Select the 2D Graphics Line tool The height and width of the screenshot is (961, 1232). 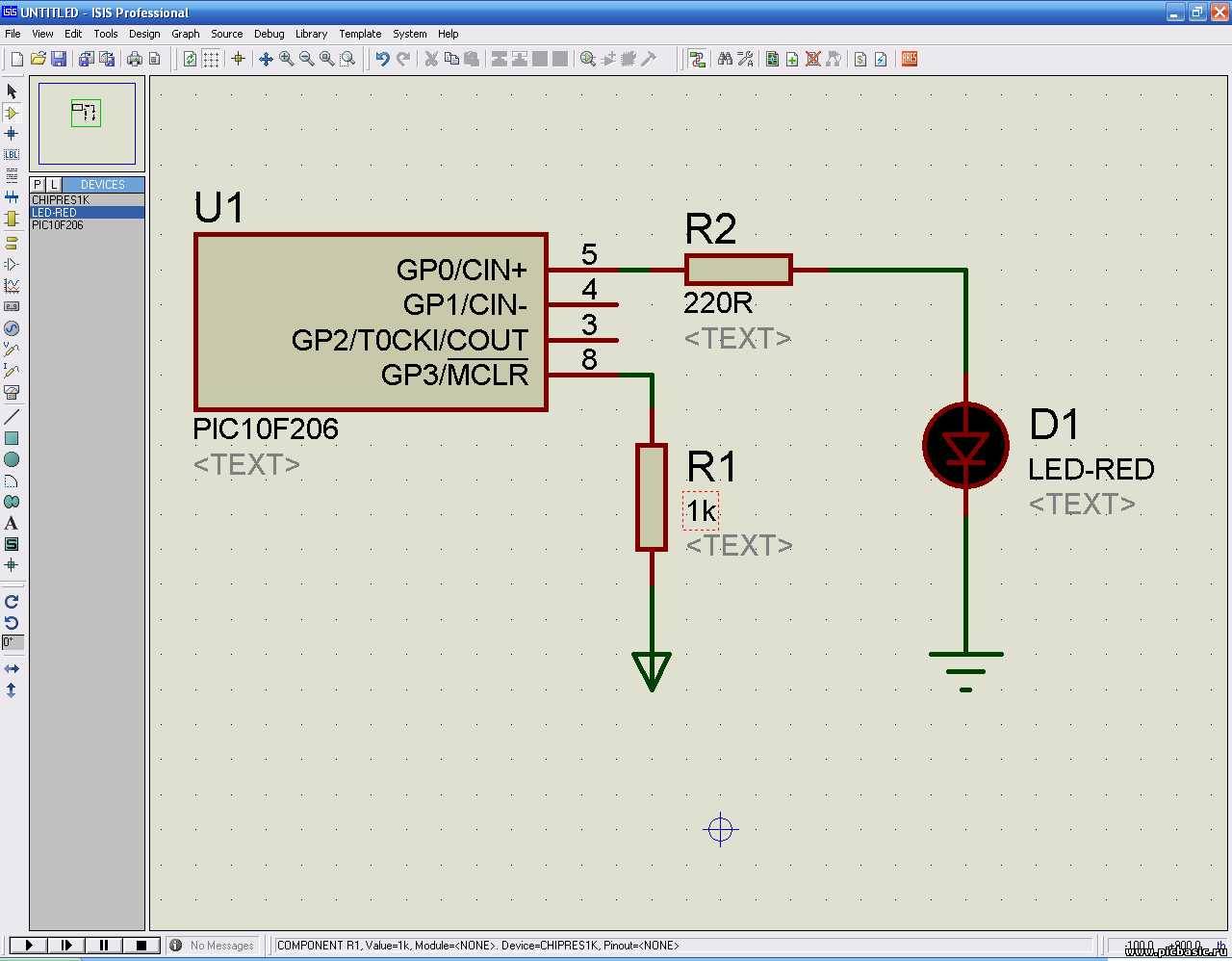[x=12, y=417]
